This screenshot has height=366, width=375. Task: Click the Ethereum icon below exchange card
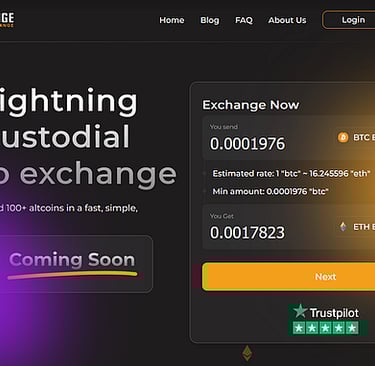tap(247, 353)
